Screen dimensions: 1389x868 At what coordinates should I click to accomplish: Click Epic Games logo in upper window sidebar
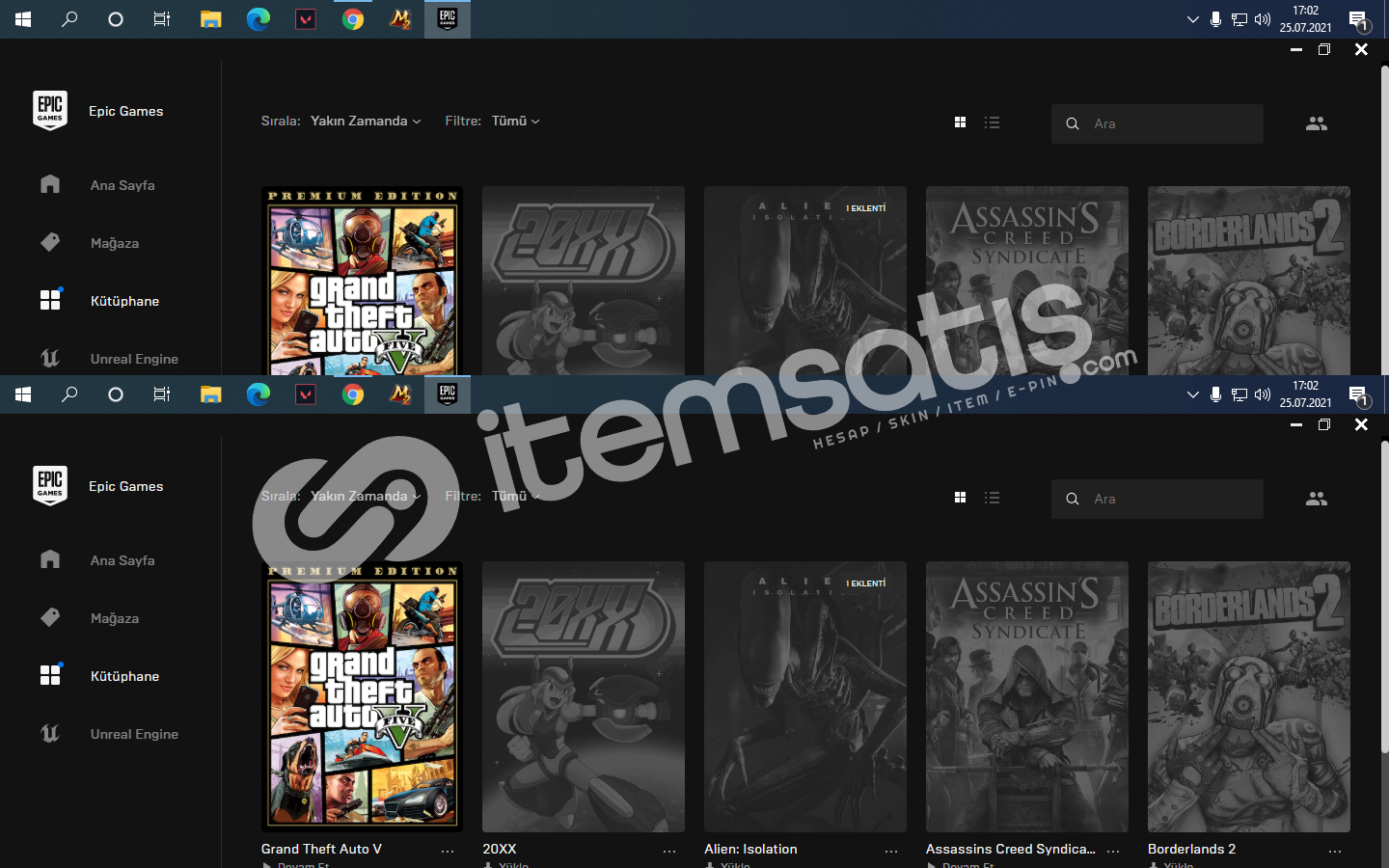tap(50, 111)
